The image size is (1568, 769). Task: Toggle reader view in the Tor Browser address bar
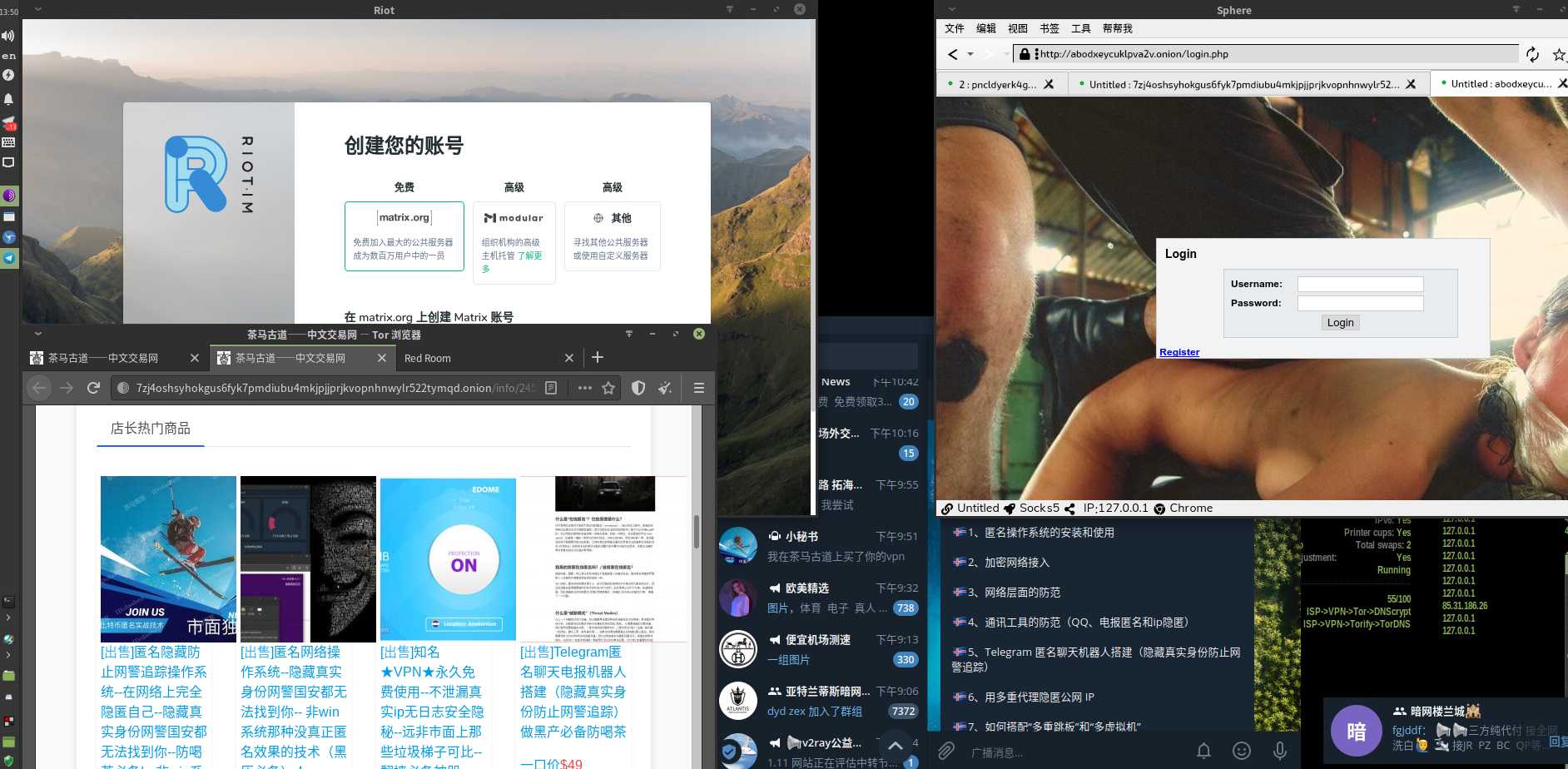click(x=551, y=388)
